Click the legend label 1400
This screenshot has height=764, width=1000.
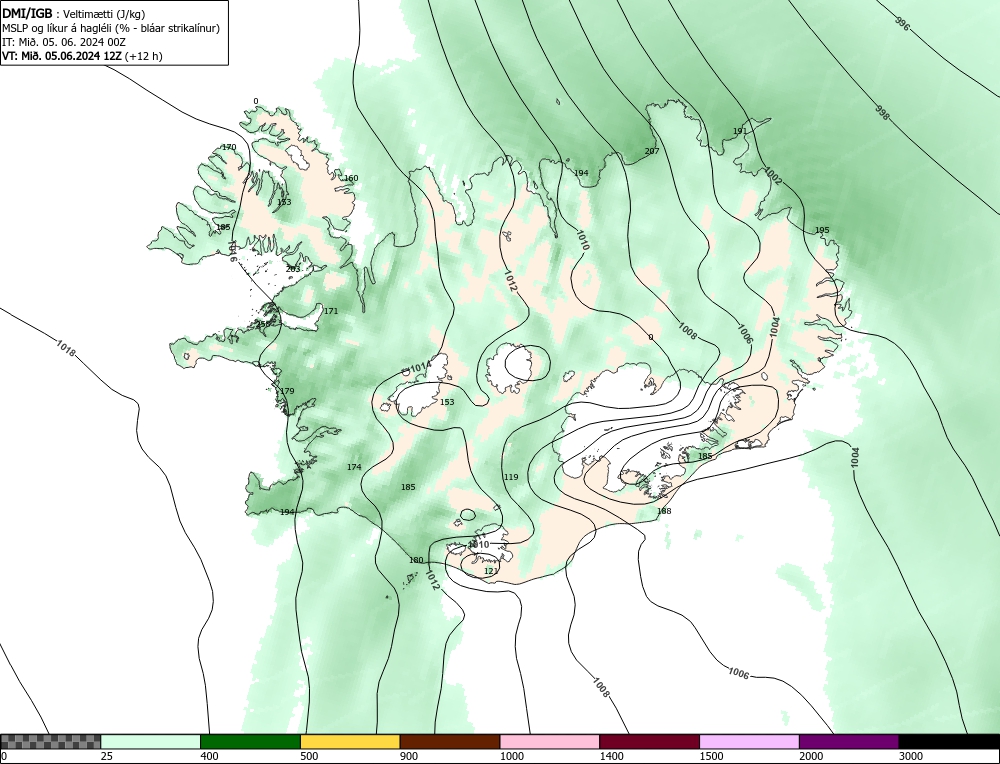click(611, 756)
